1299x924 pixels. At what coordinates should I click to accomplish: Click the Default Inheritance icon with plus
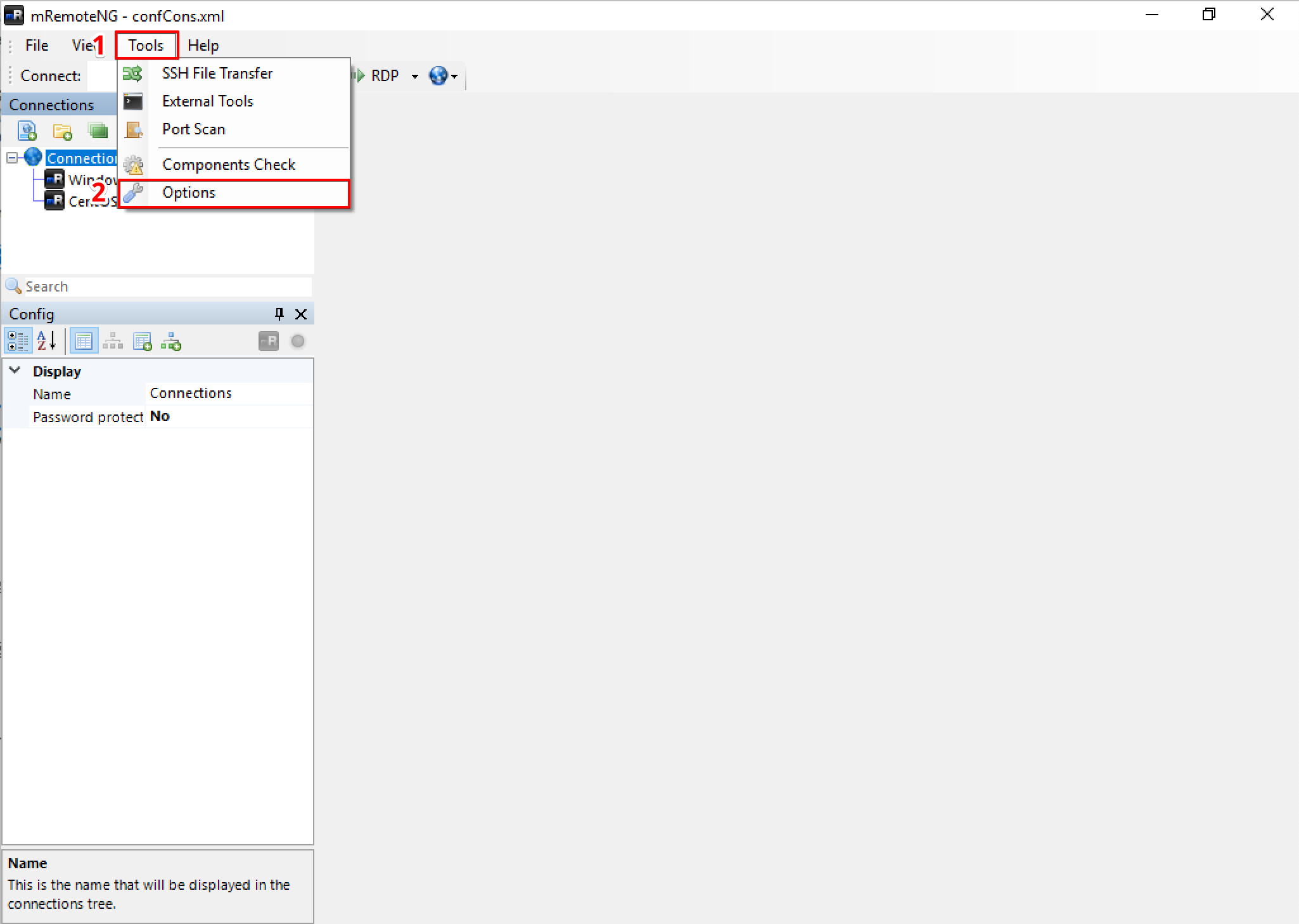click(171, 342)
